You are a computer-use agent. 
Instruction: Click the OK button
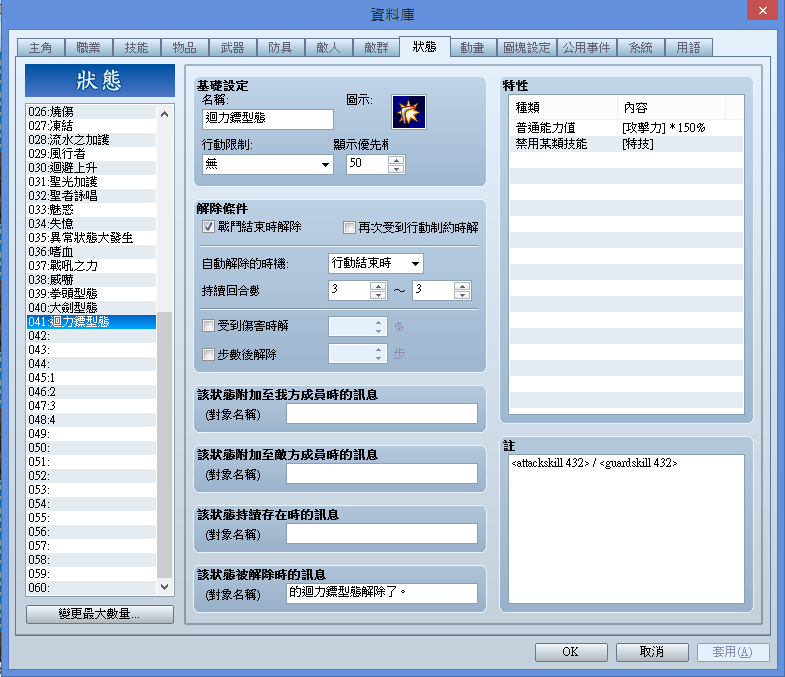pyautogui.click(x=571, y=652)
